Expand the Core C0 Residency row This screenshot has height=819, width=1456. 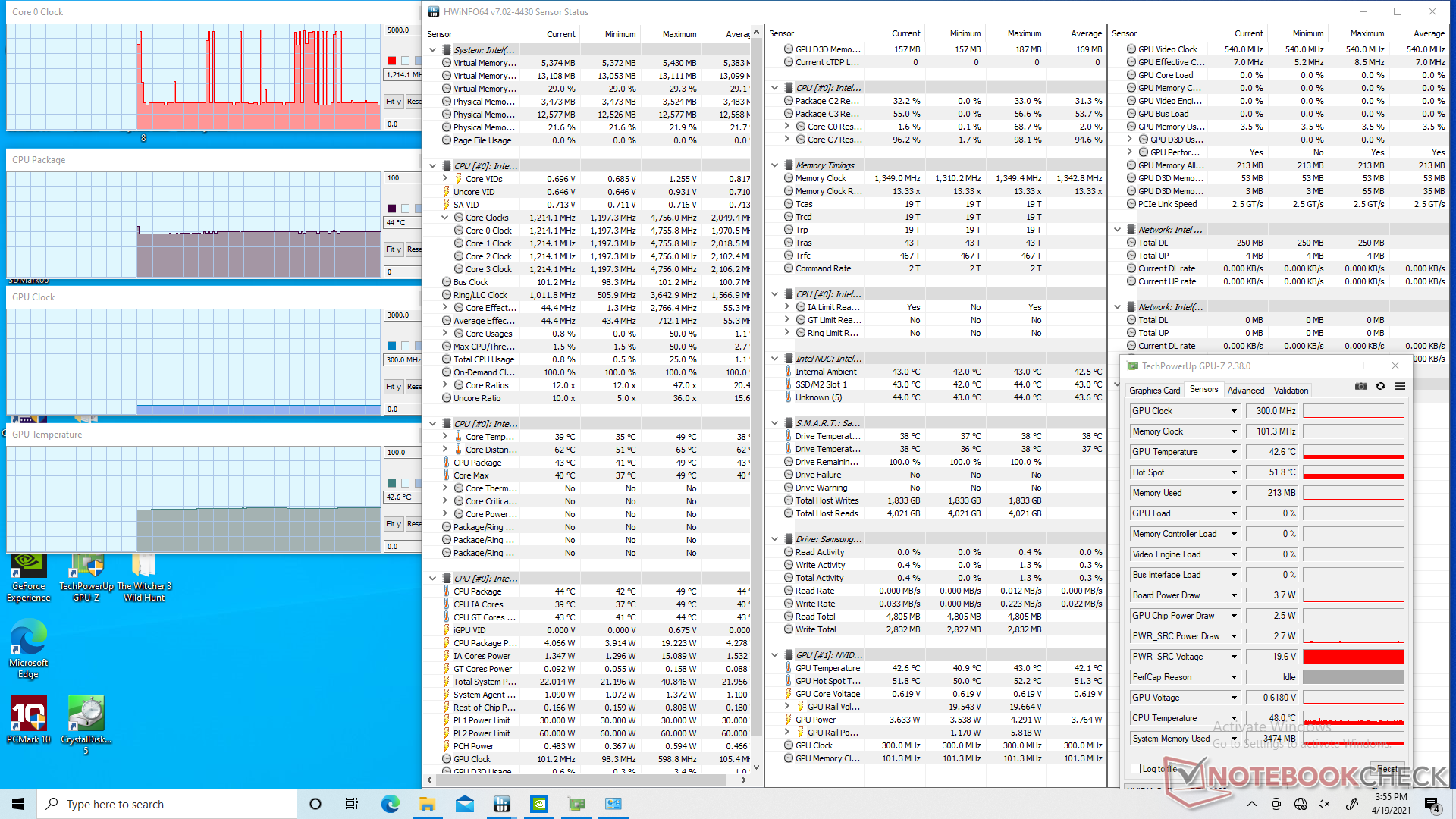coord(786,127)
